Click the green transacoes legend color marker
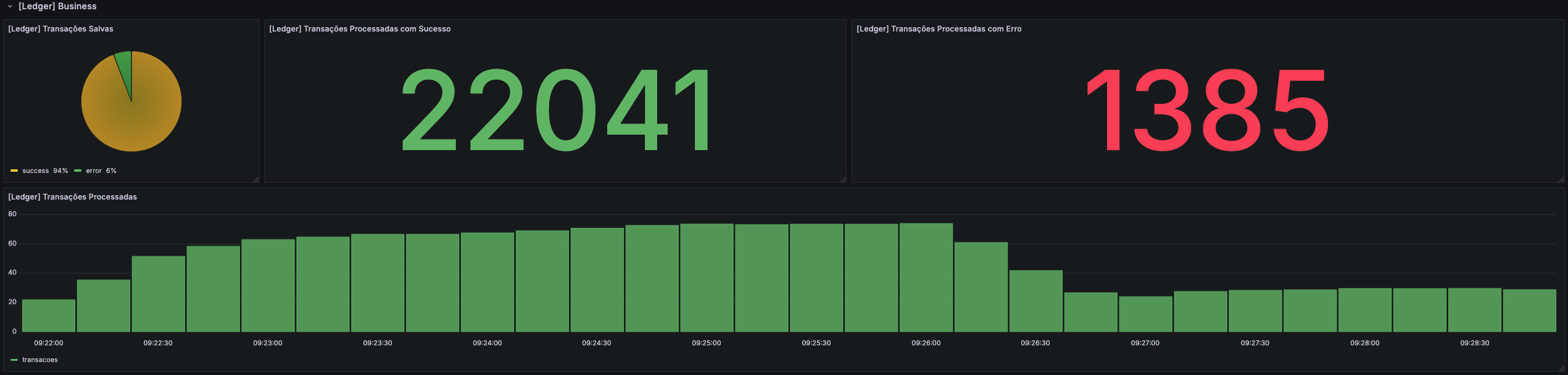The height and width of the screenshot is (375, 1568). click(x=14, y=360)
